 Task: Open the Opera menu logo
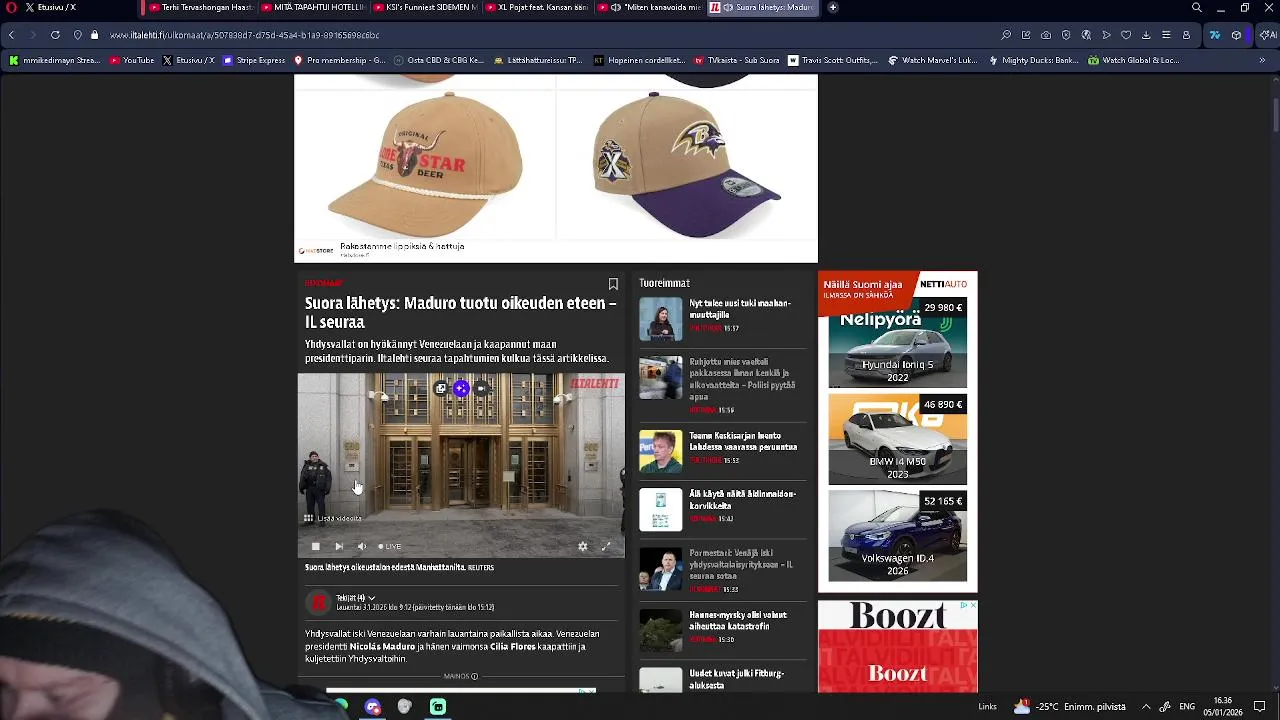point(11,7)
